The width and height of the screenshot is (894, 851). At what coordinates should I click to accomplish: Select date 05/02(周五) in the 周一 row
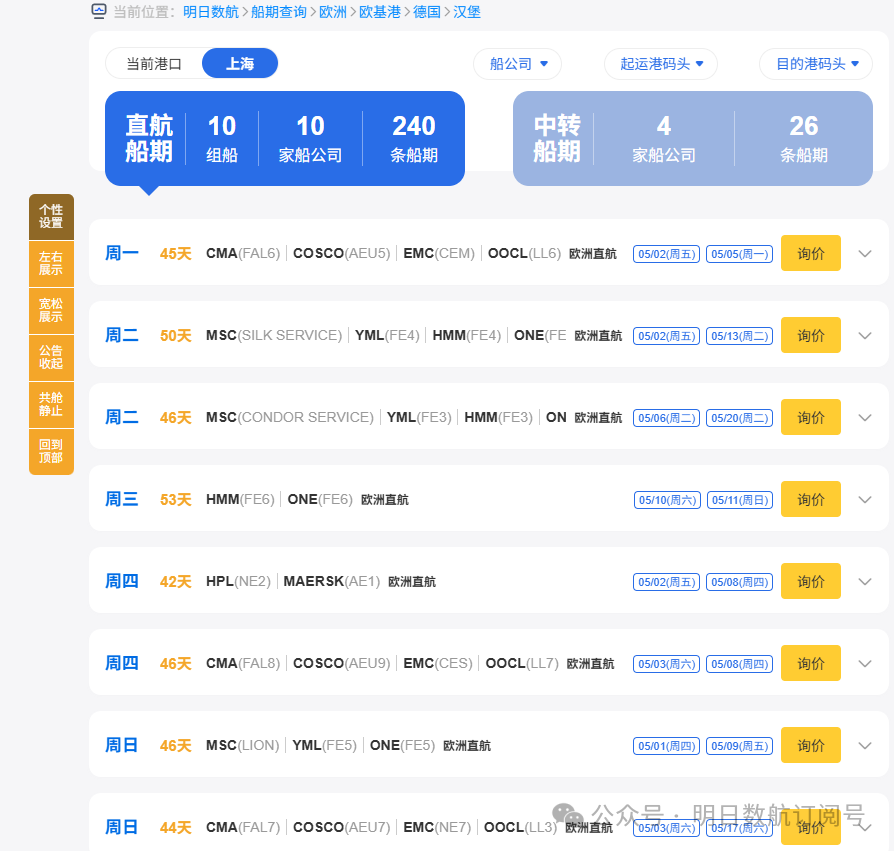(x=667, y=254)
